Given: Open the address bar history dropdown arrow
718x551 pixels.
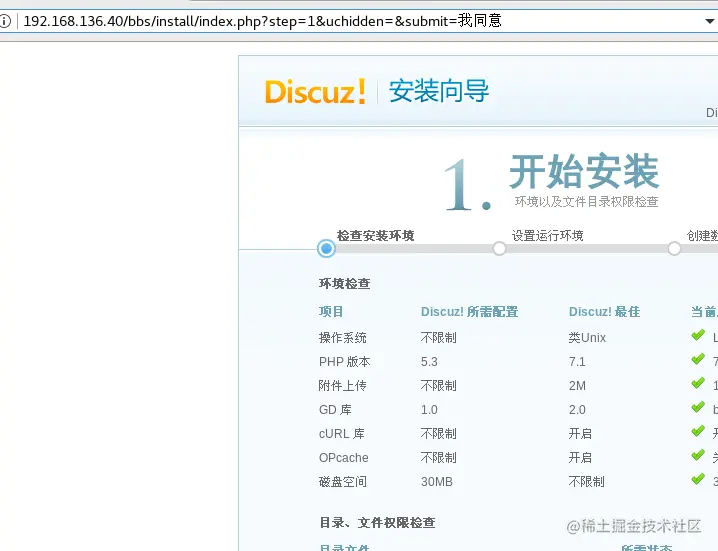Looking at the screenshot, I should click(x=709, y=21).
